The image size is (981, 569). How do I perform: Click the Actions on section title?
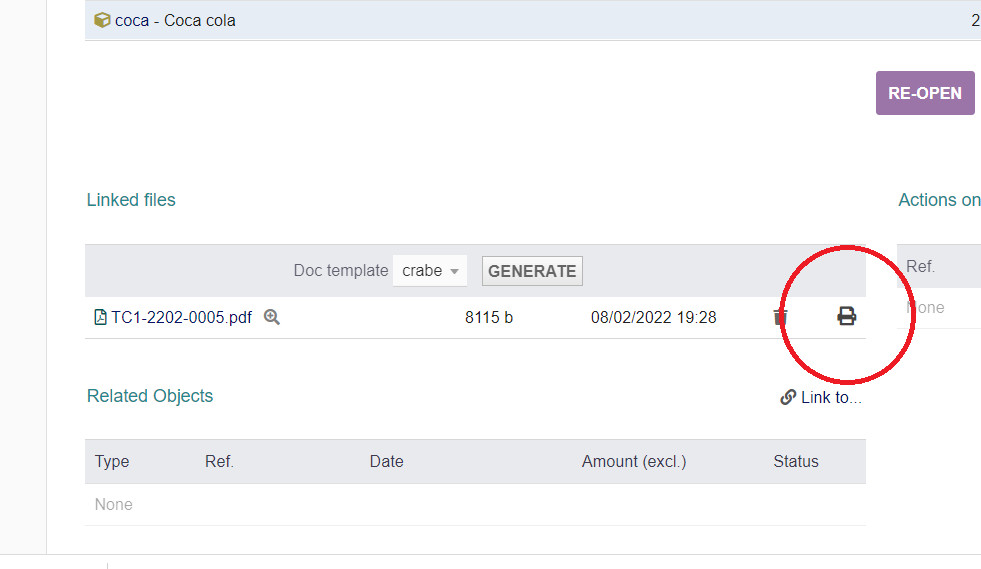click(938, 200)
